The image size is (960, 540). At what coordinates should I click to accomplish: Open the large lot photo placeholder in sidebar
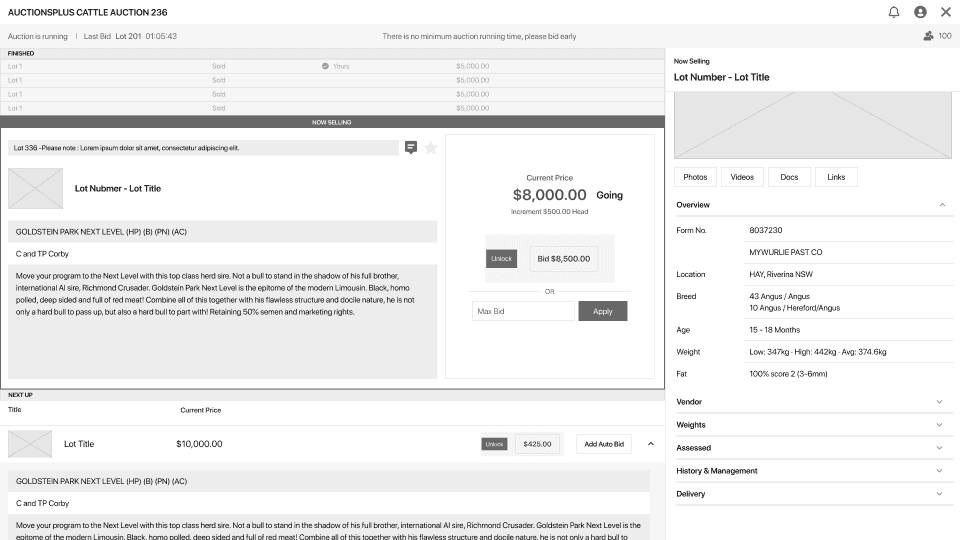click(812, 126)
